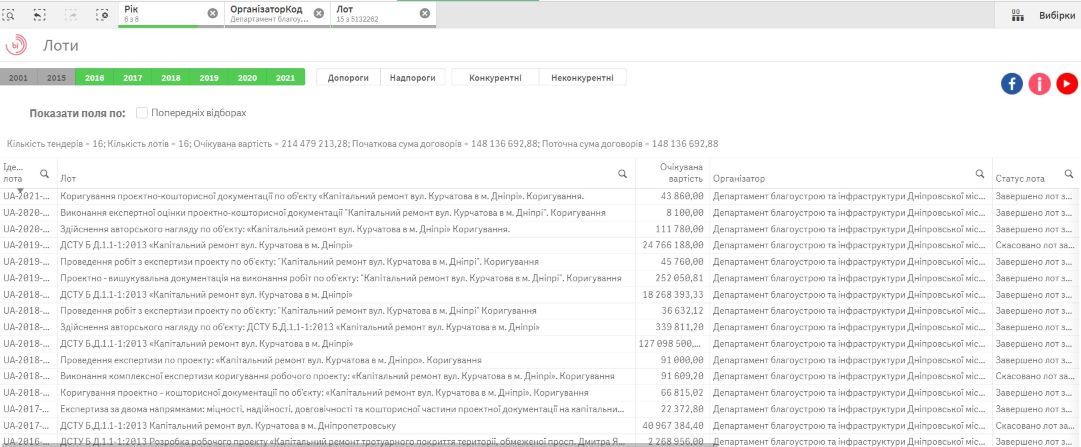Toggle year 2021 filter
Screen dimensions: 1081x447
click(285, 78)
